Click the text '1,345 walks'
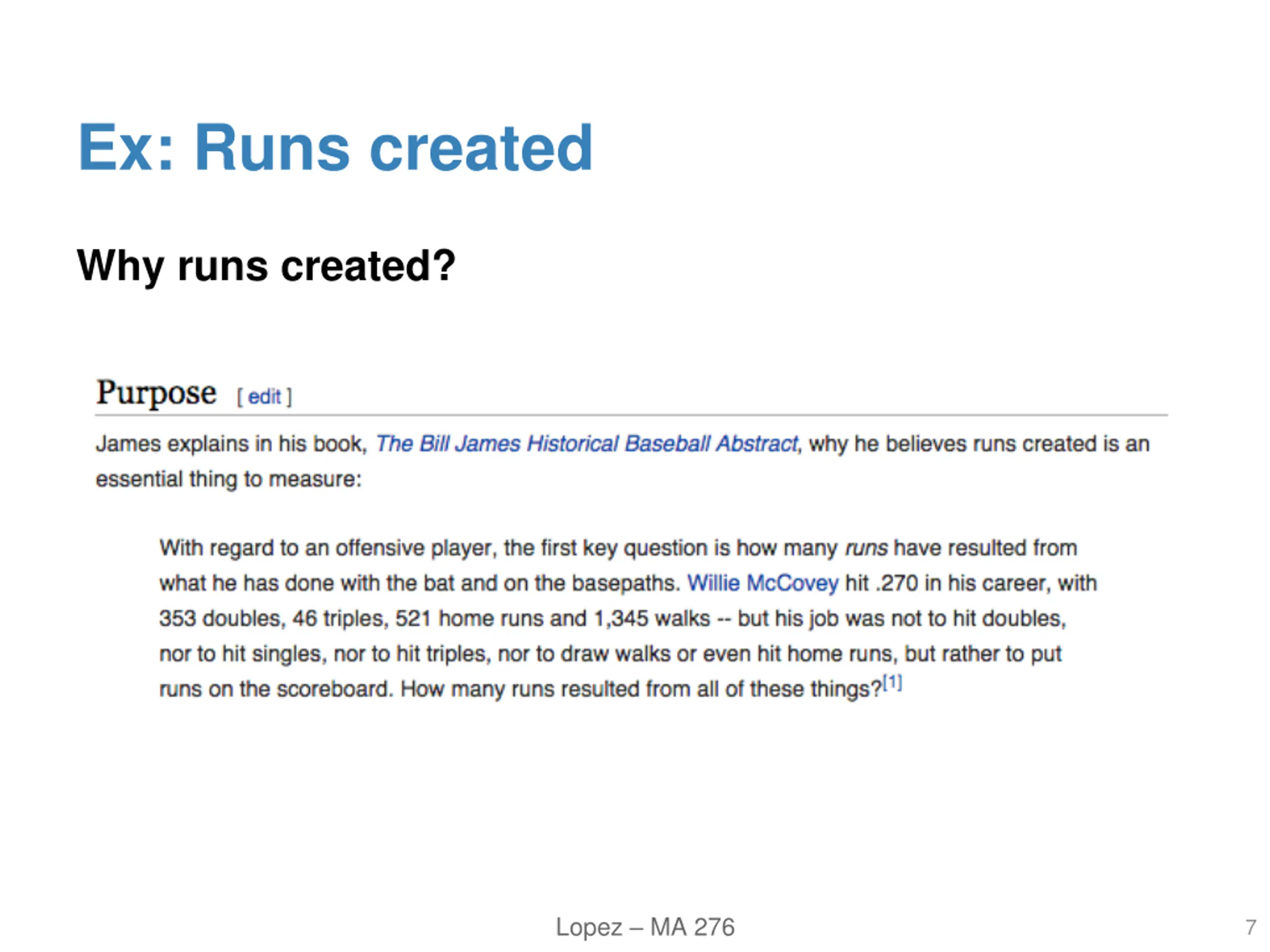The height and width of the screenshot is (952, 1270). coord(652,619)
